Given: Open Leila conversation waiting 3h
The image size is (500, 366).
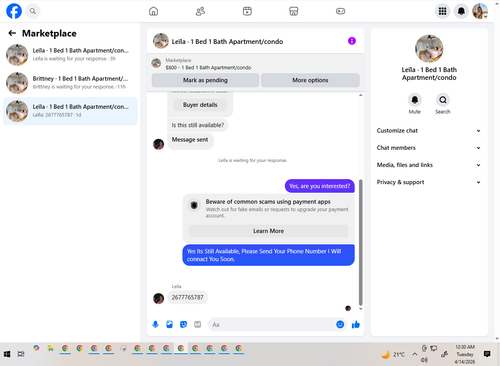Looking at the screenshot, I should [x=70, y=54].
